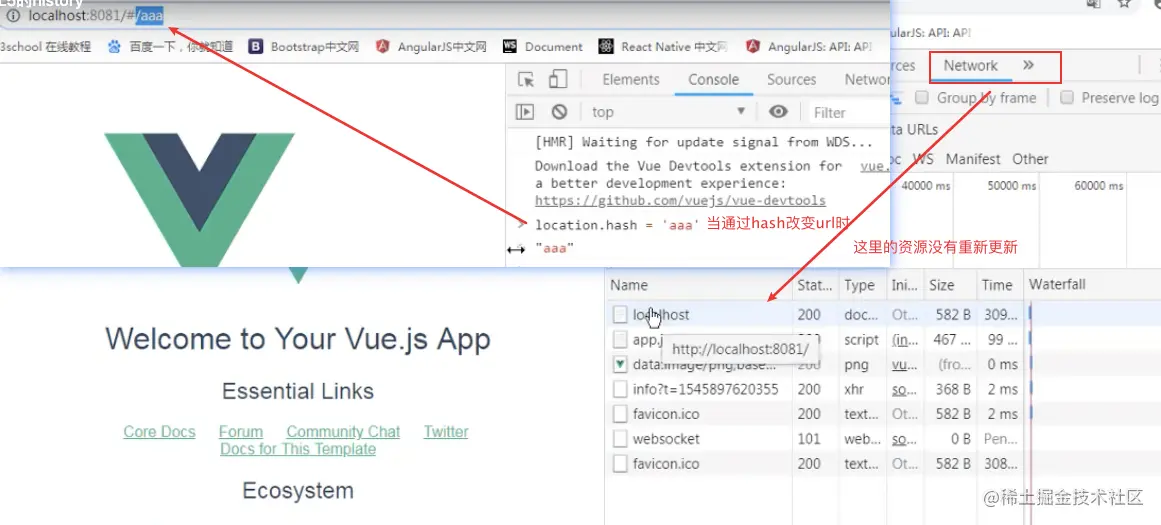
Task: Select the app.js request row
Action: point(883,340)
